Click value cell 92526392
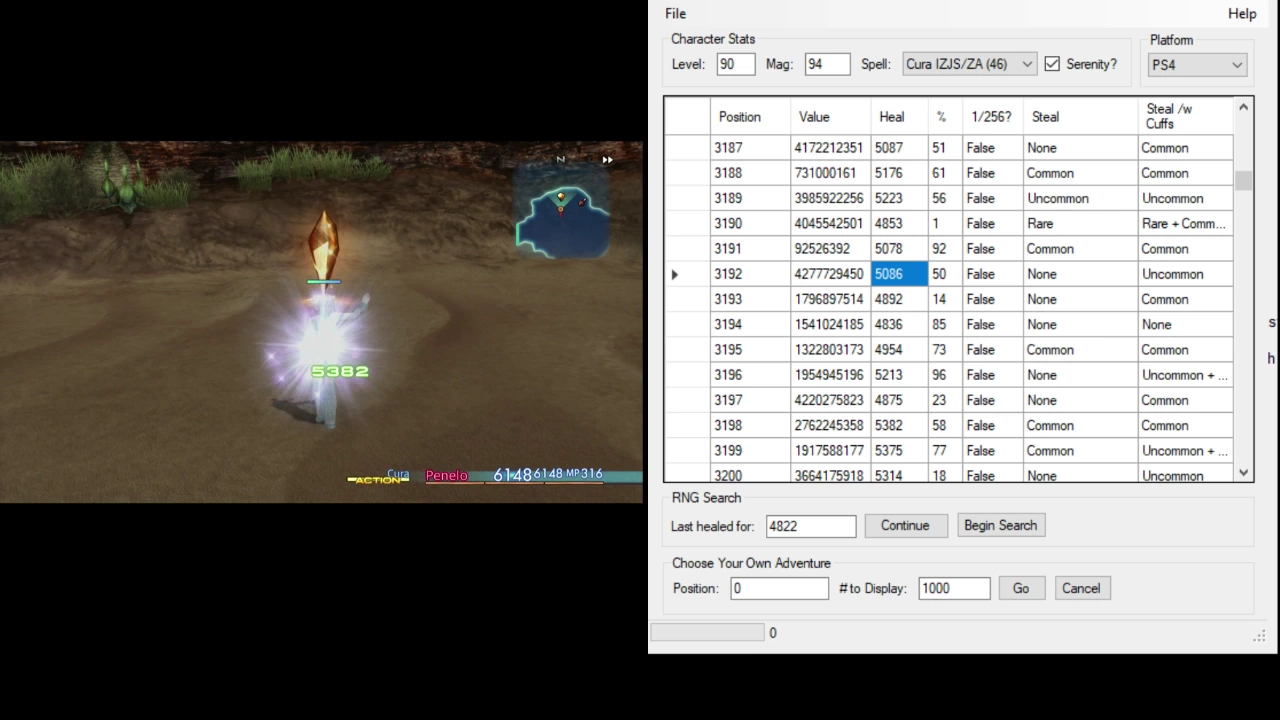 pyautogui.click(x=830, y=249)
